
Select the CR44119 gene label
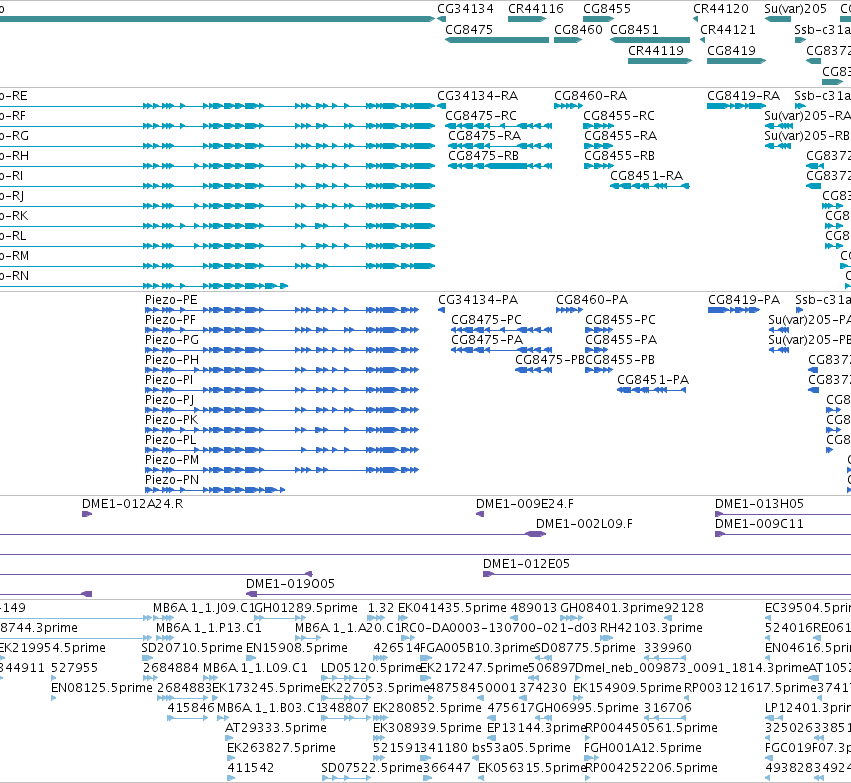coord(656,50)
